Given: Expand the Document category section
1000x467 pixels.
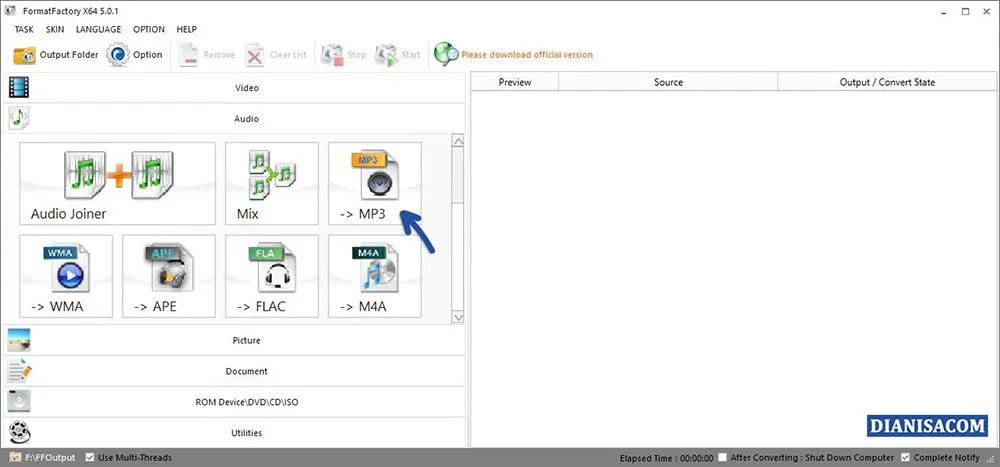Looking at the screenshot, I should [235, 371].
